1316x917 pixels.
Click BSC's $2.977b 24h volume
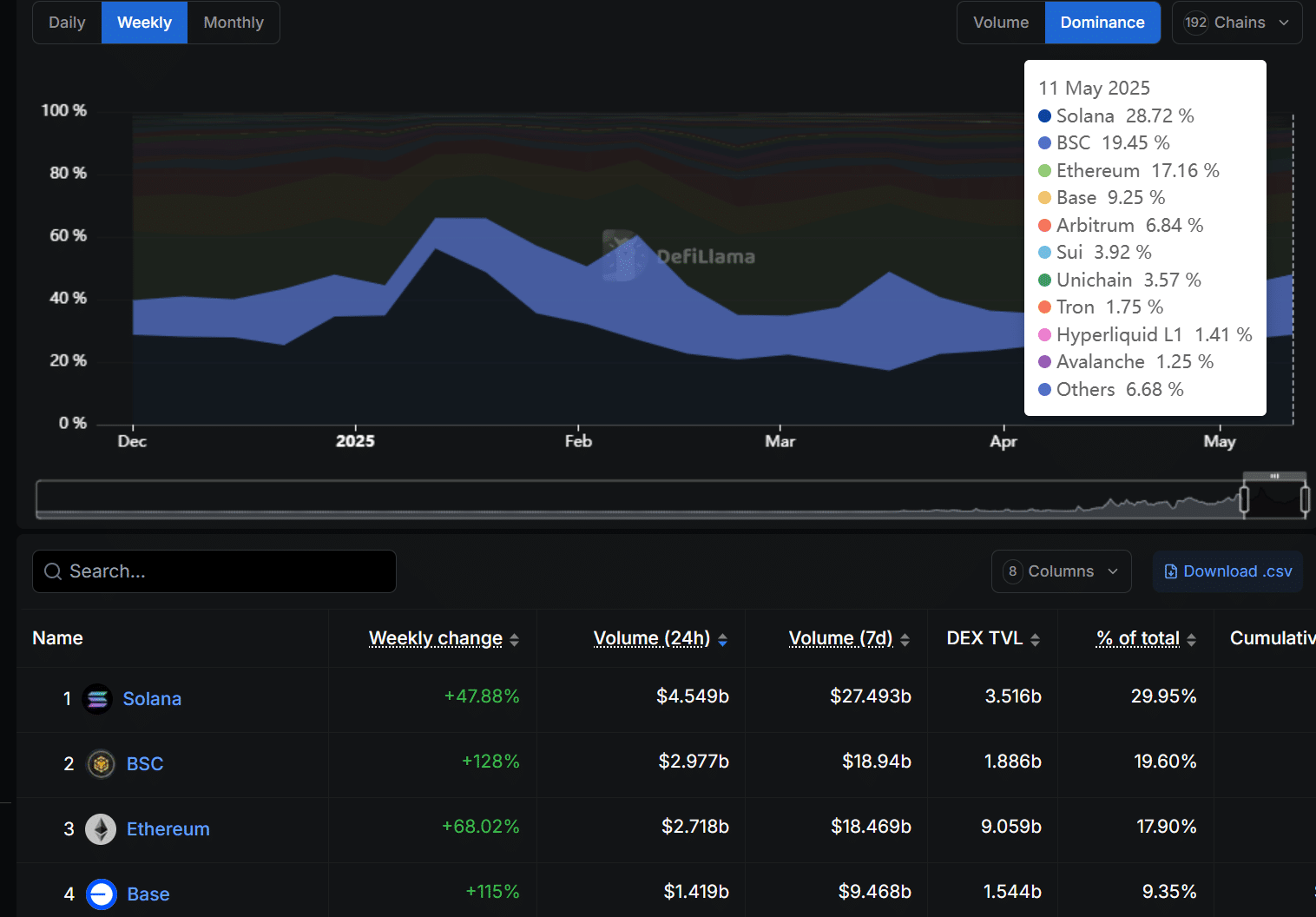click(694, 762)
